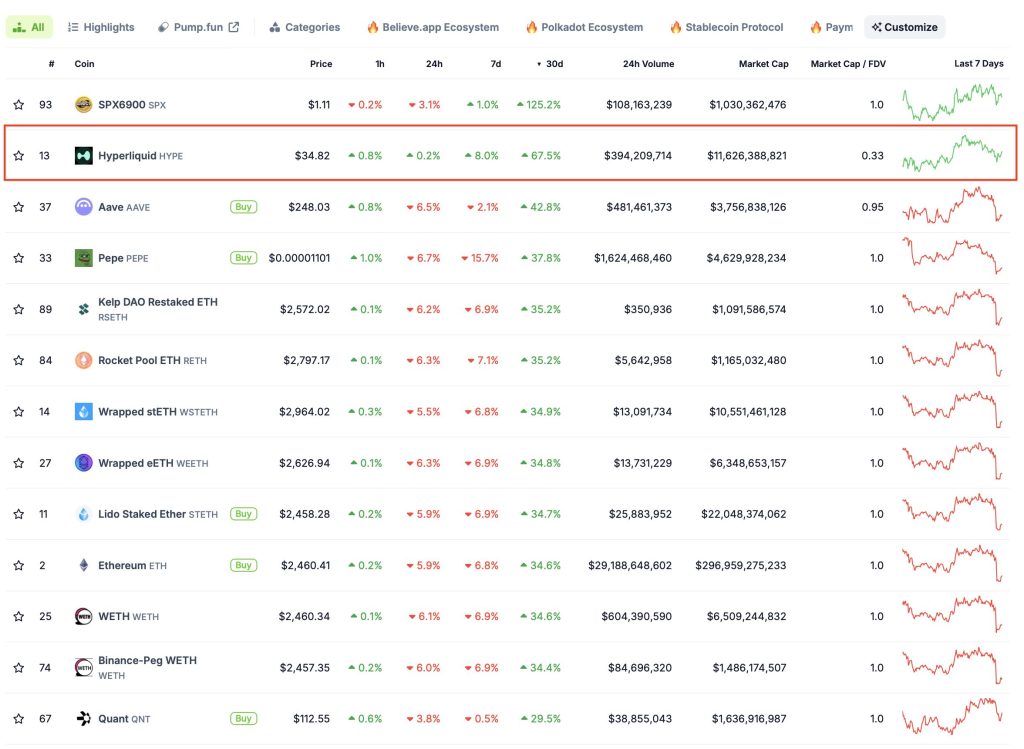
Task: Star the Binance-Peg WETH row
Action: [x=18, y=667]
